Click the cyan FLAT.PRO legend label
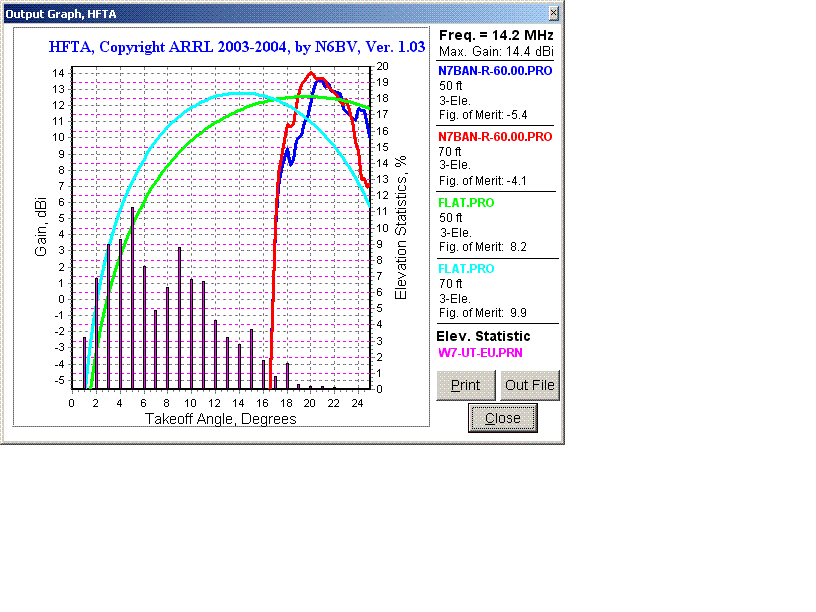 click(466, 269)
